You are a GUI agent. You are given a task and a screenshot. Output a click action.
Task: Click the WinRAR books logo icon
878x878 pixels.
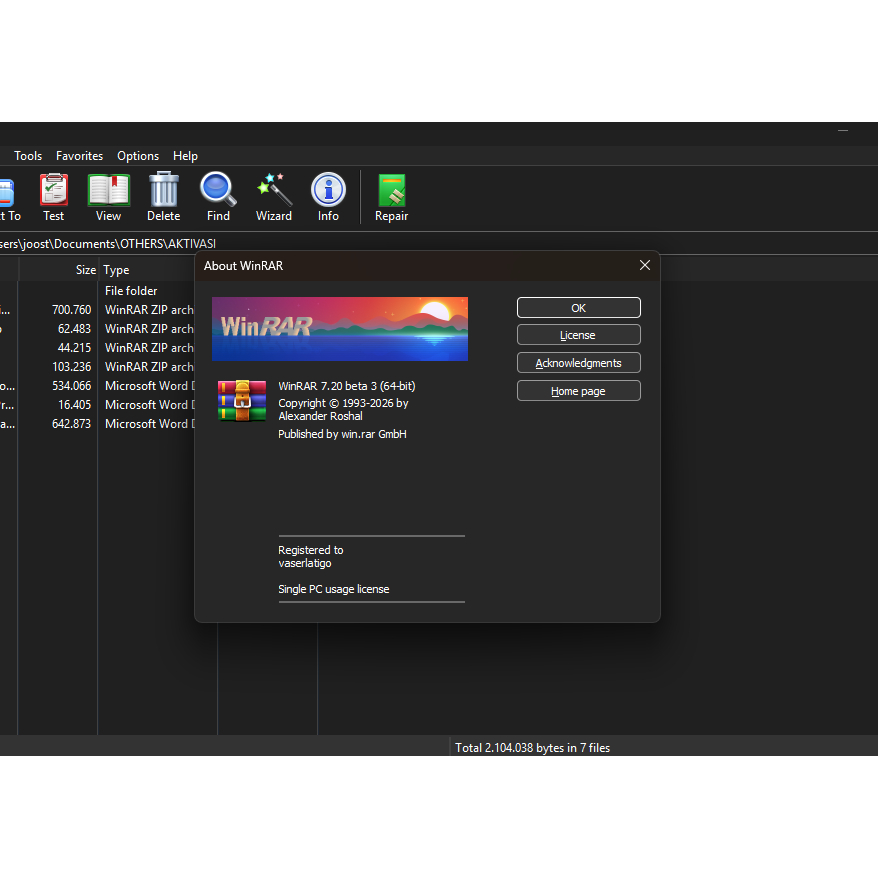(x=242, y=400)
